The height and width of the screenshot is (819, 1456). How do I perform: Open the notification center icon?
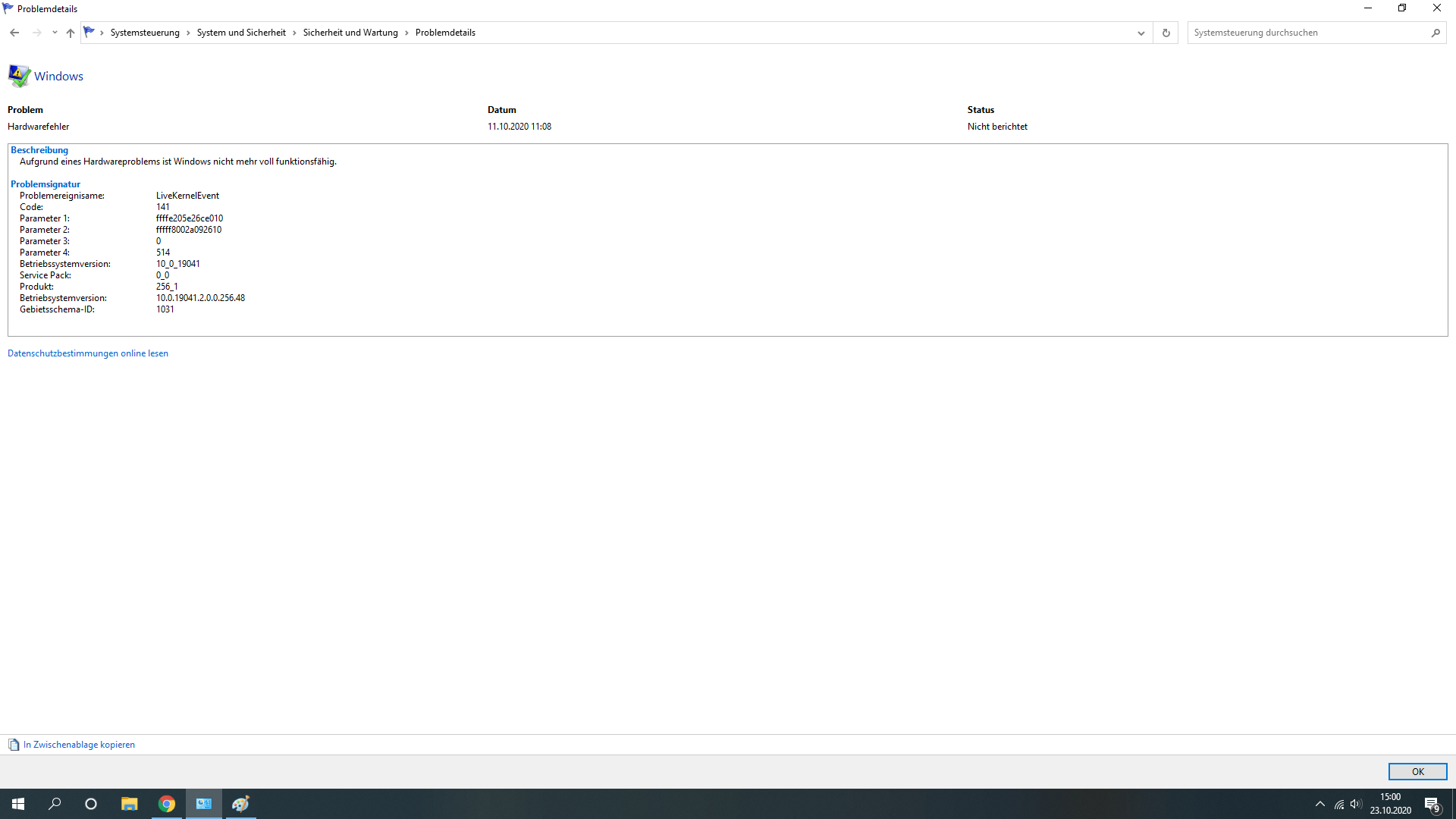click(1432, 804)
